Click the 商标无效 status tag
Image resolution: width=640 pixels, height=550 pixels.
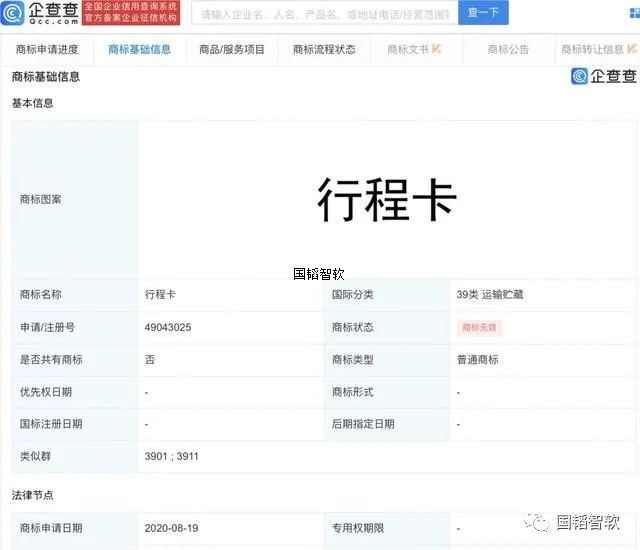[x=479, y=327]
